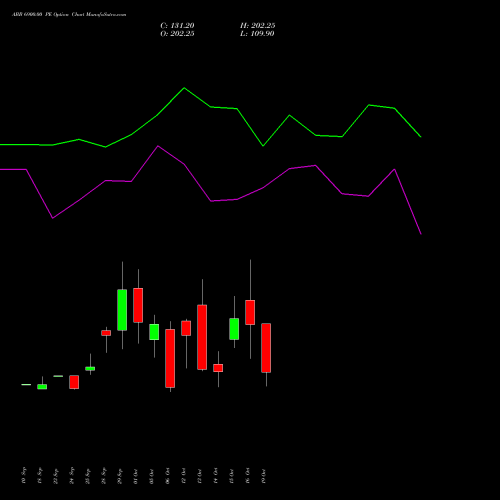500x500 pixels.
Task: Click the last red candlestick on the right
Action: (266, 348)
